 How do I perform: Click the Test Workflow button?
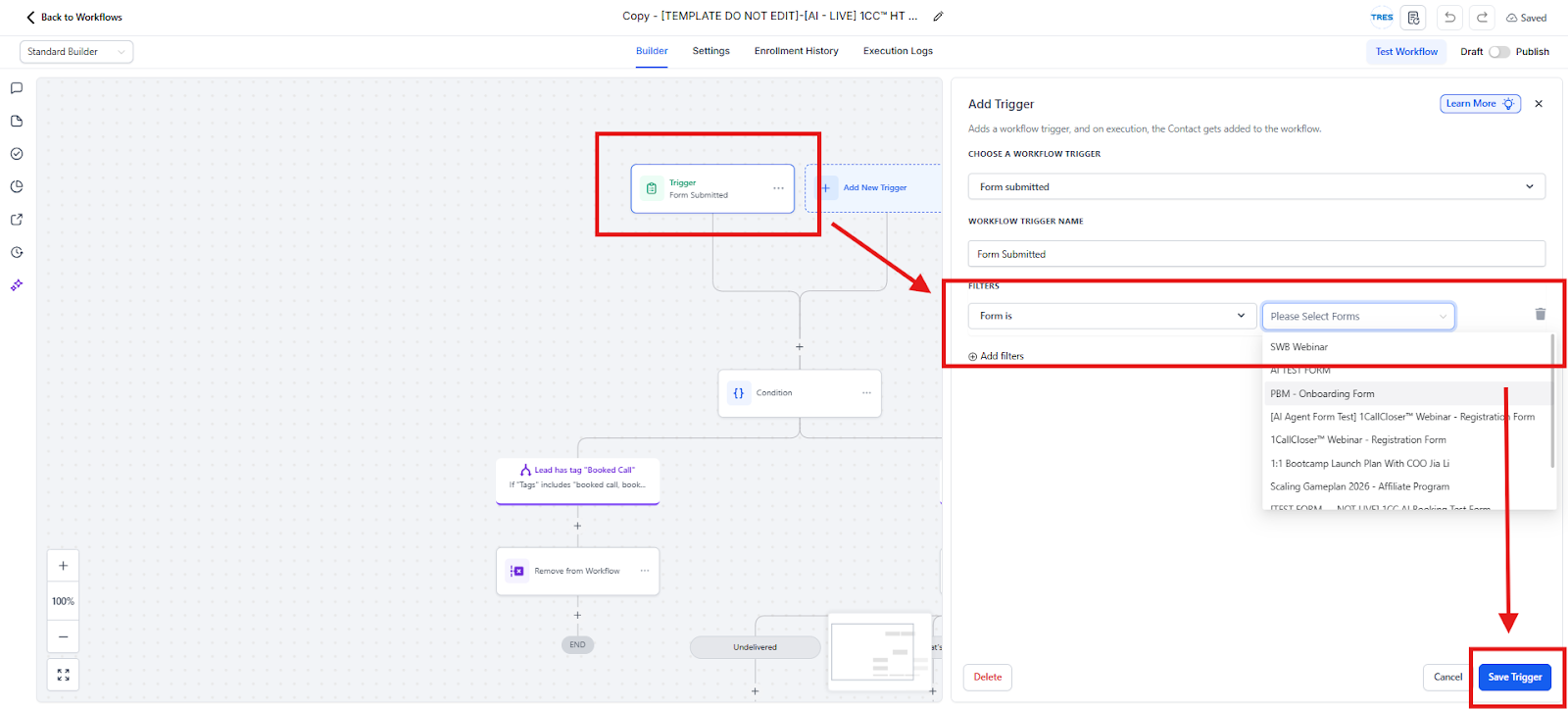click(1406, 52)
